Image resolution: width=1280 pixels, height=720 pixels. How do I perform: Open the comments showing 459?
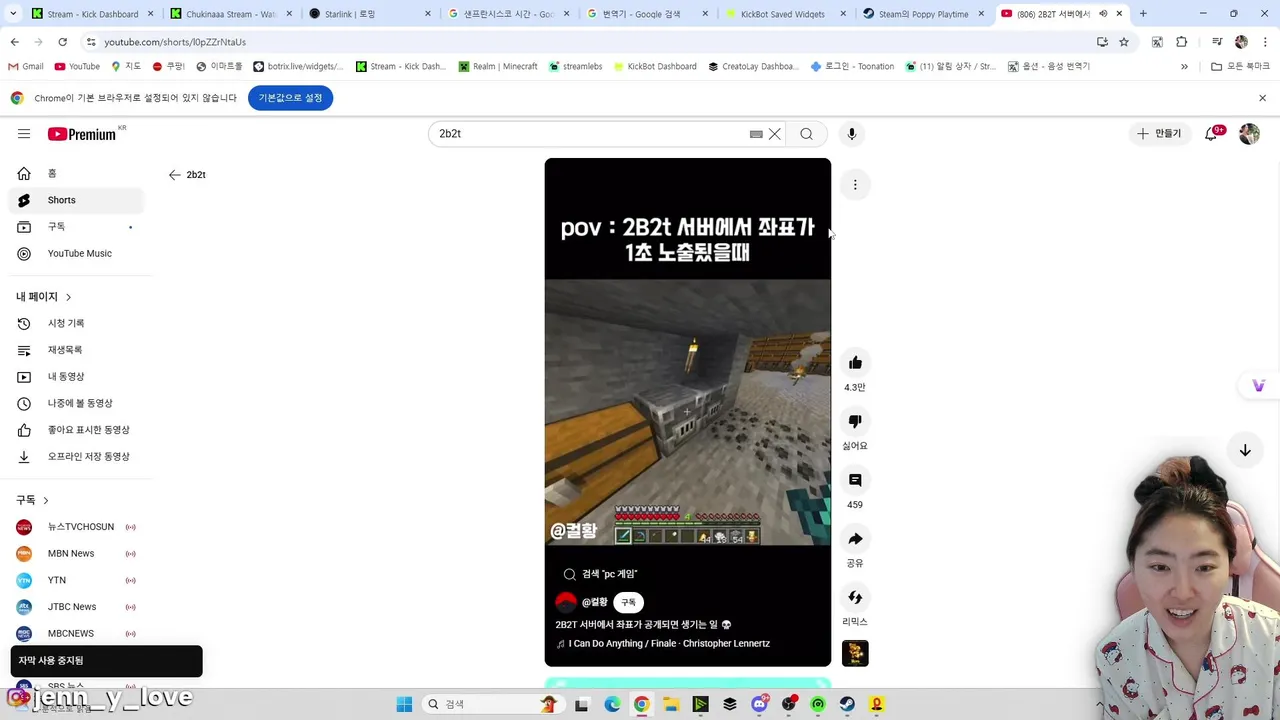click(855, 480)
